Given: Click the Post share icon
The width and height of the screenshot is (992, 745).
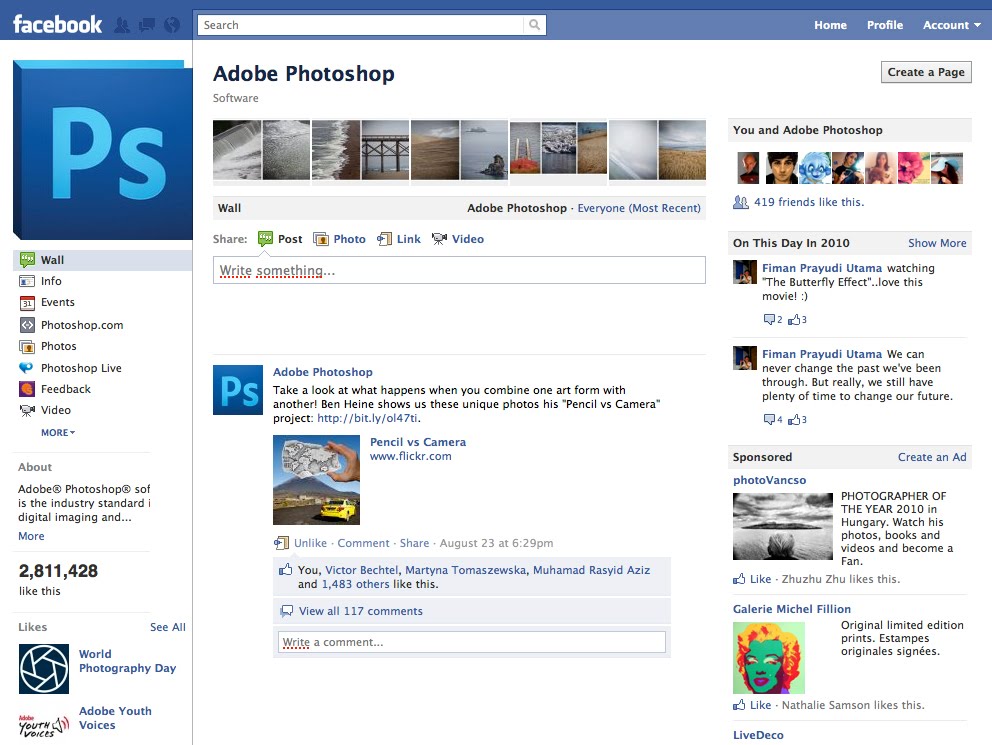Looking at the screenshot, I should tap(265, 239).
